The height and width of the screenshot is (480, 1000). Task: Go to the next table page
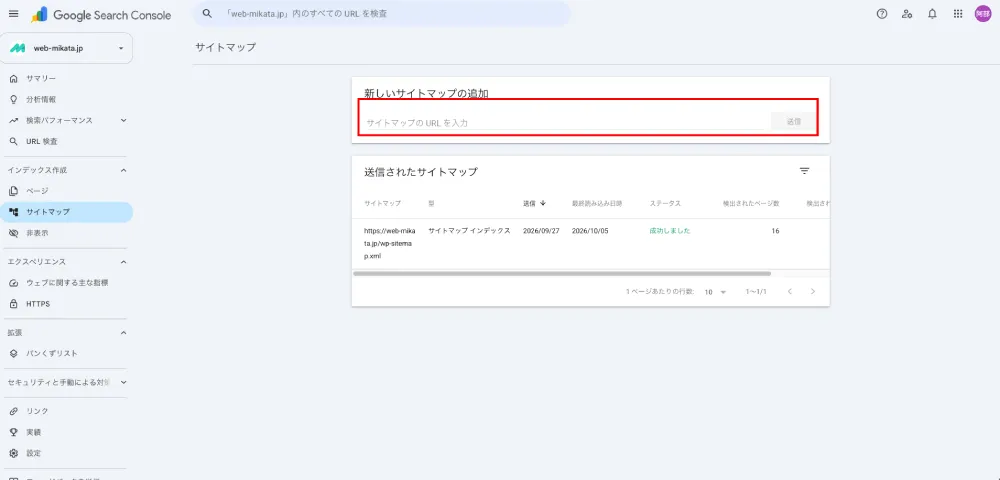(812, 291)
